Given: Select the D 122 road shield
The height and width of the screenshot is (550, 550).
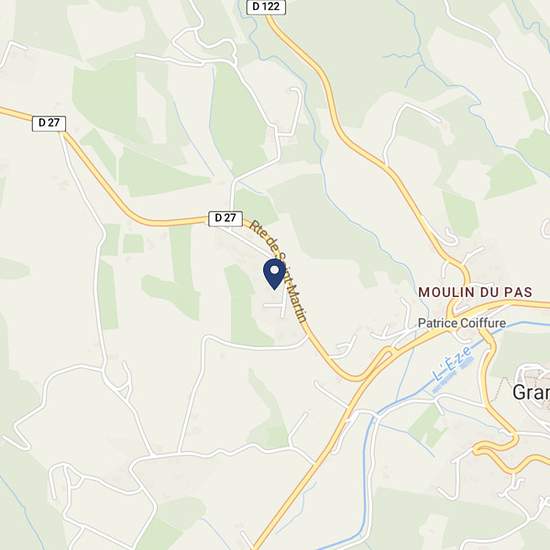Looking at the screenshot, I should 266,7.
